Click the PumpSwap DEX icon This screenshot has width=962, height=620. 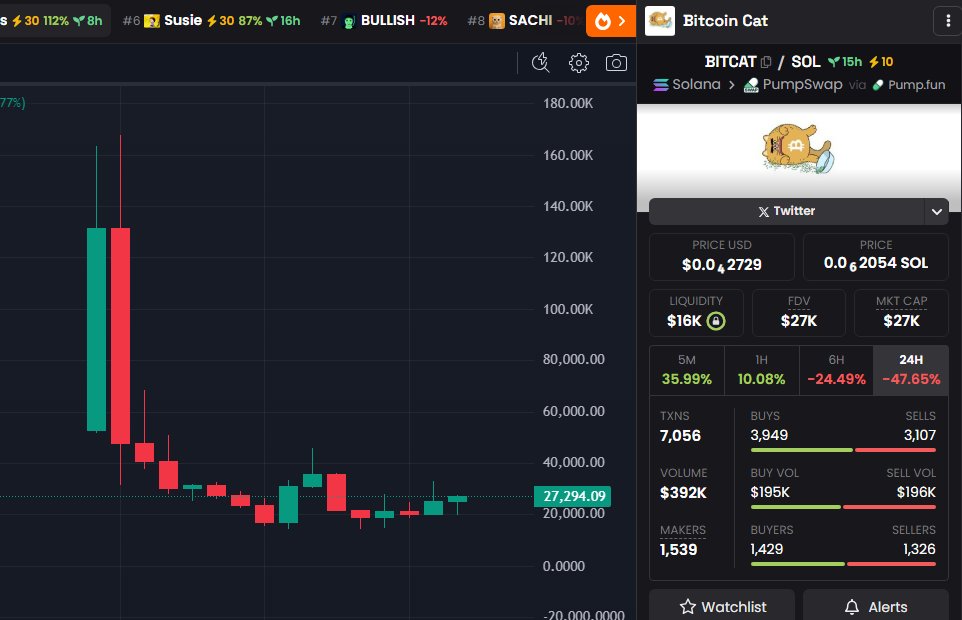tap(751, 85)
